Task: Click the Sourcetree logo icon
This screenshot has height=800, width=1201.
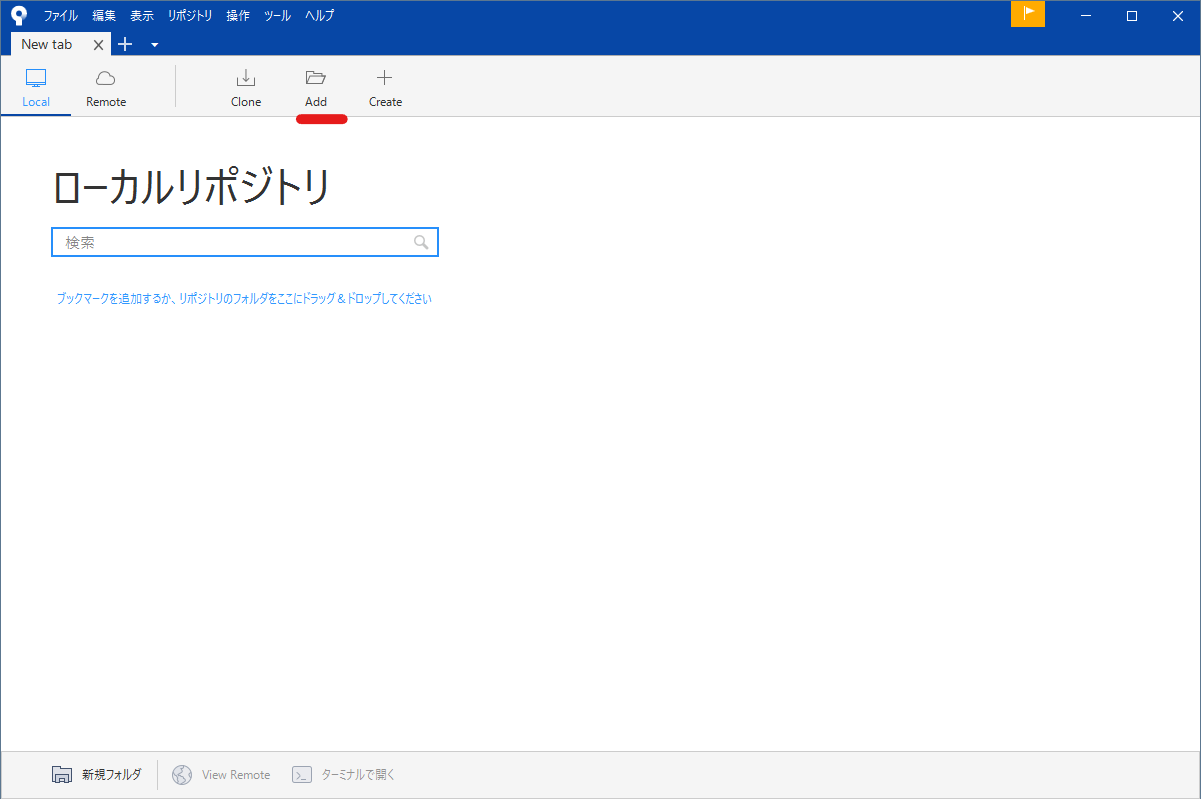Action: 19,15
